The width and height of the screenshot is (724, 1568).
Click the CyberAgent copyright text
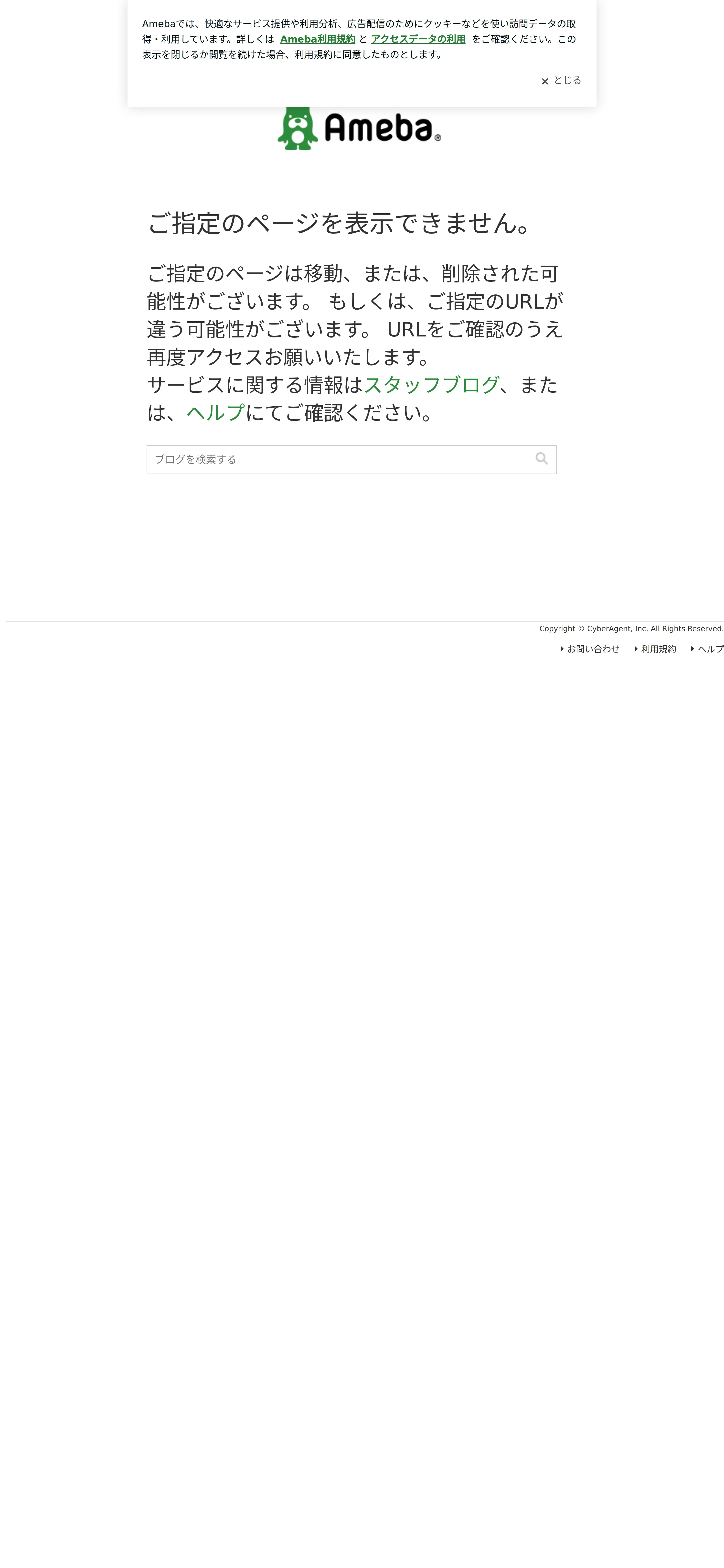click(631, 629)
